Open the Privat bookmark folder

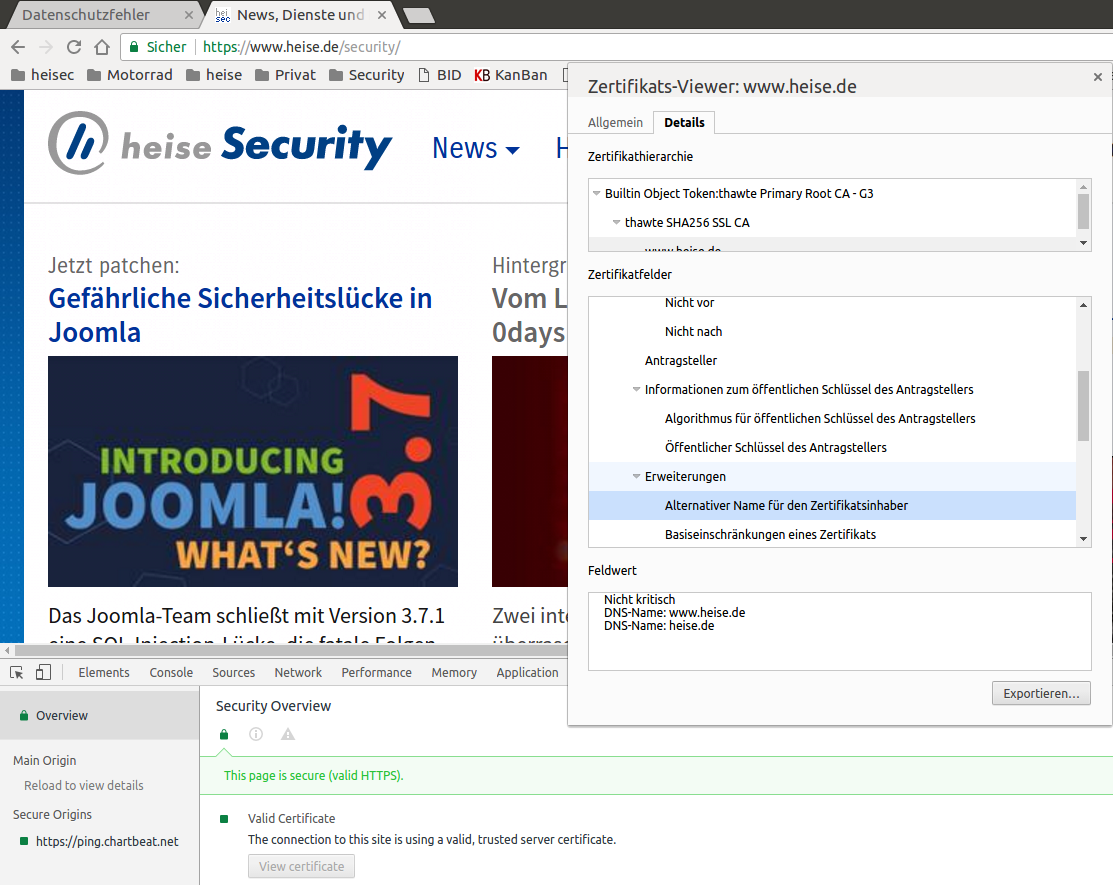(285, 75)
